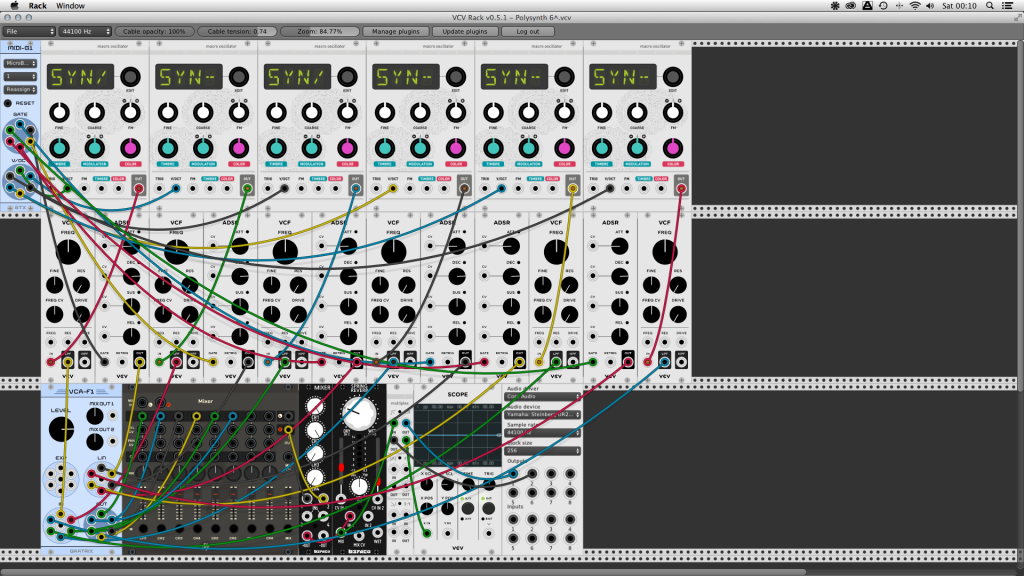Click rightmost VCF large FREQ knob
Viewport: 1024px width, 576px height.
tap(664, 251)
